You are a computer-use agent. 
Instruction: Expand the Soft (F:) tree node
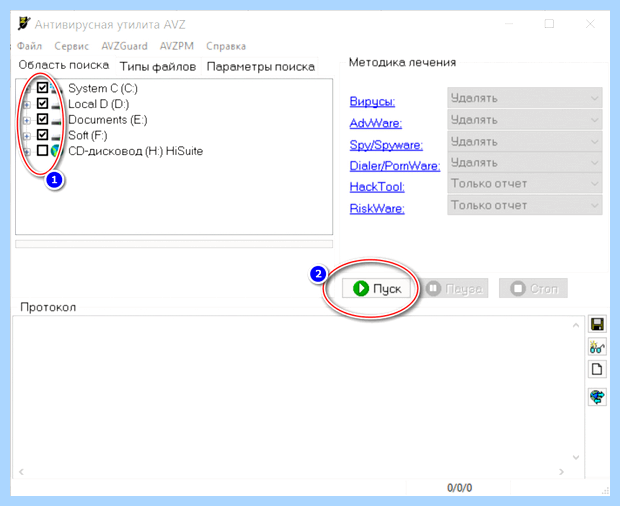pyautogui.click(x=26, y=136)
